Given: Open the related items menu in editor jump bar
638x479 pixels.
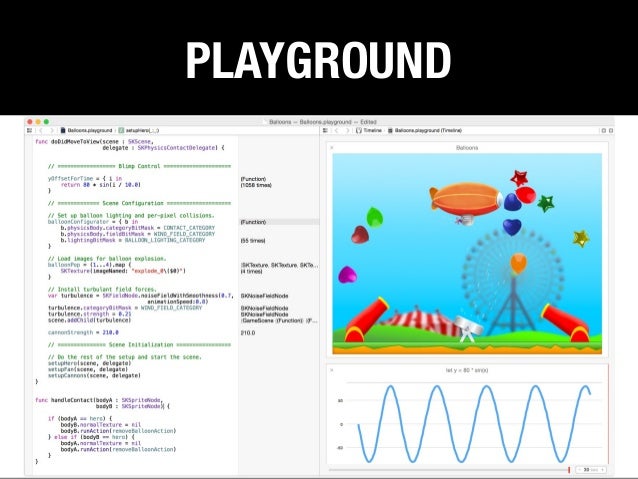Looking at the screenshot, I should click(29, 131).
